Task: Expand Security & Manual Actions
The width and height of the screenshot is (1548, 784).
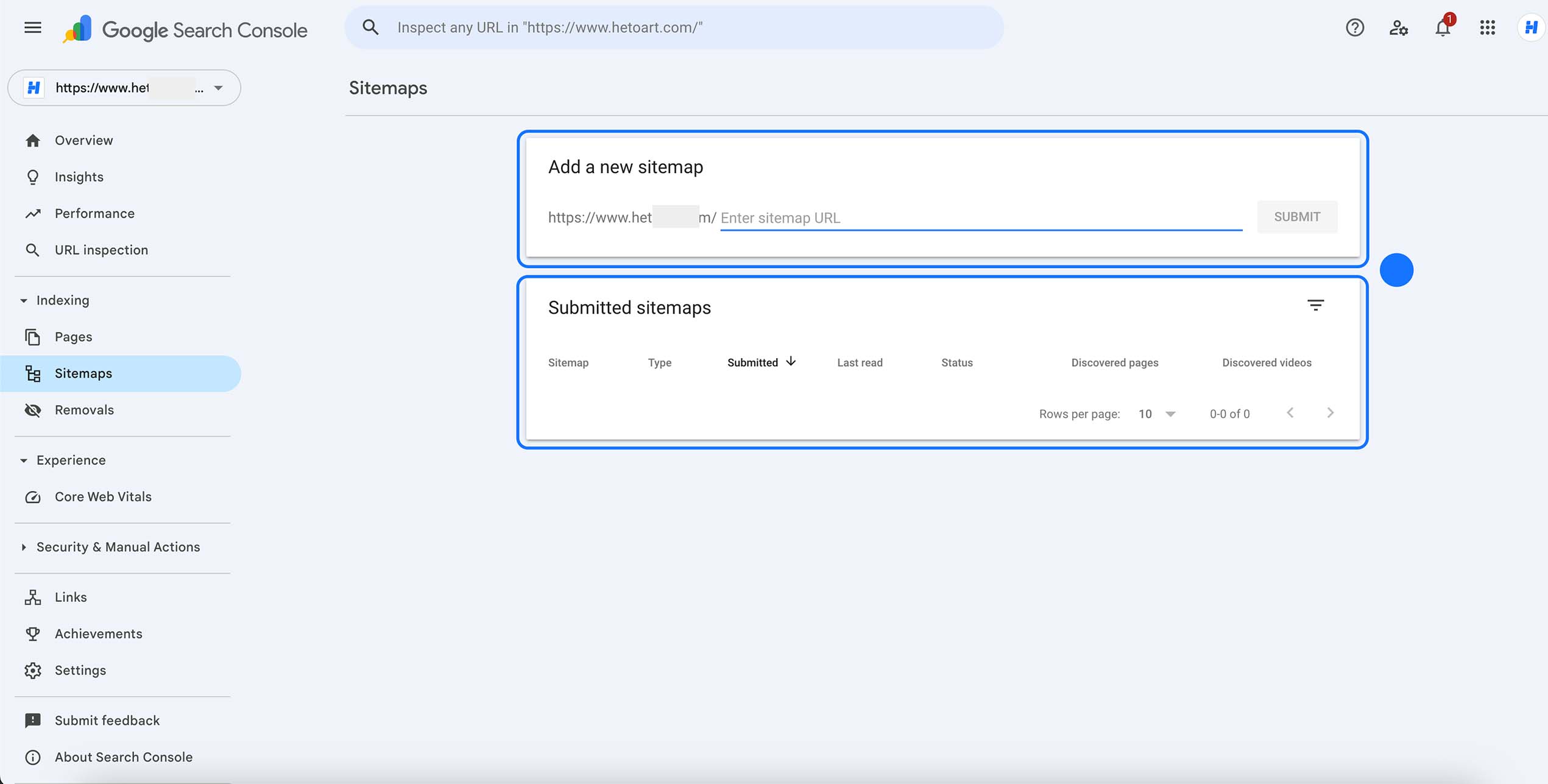Action: tap(23, 547)
